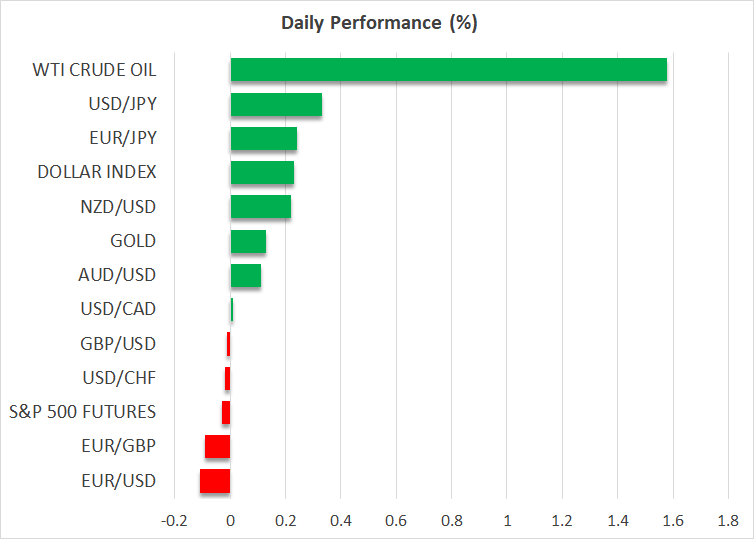Select the EUR/JPY bar

263,138
